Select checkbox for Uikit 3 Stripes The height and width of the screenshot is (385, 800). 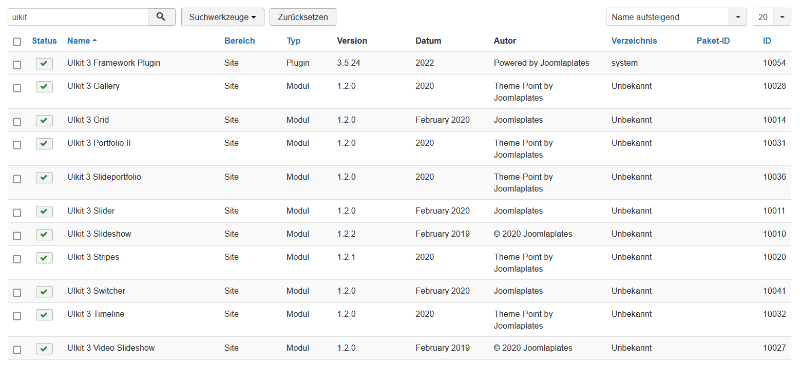(17, 259)
